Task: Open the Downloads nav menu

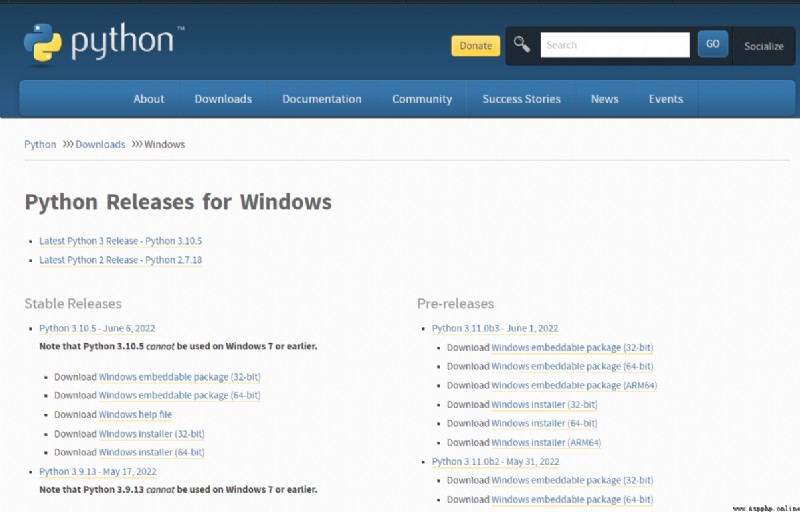Action: (x=223, y=99)
